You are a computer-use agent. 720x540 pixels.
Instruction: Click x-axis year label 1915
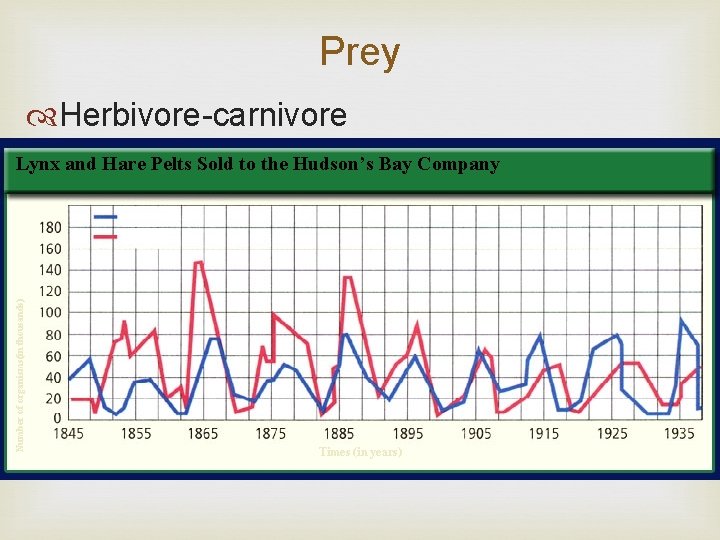click(544, 433)
